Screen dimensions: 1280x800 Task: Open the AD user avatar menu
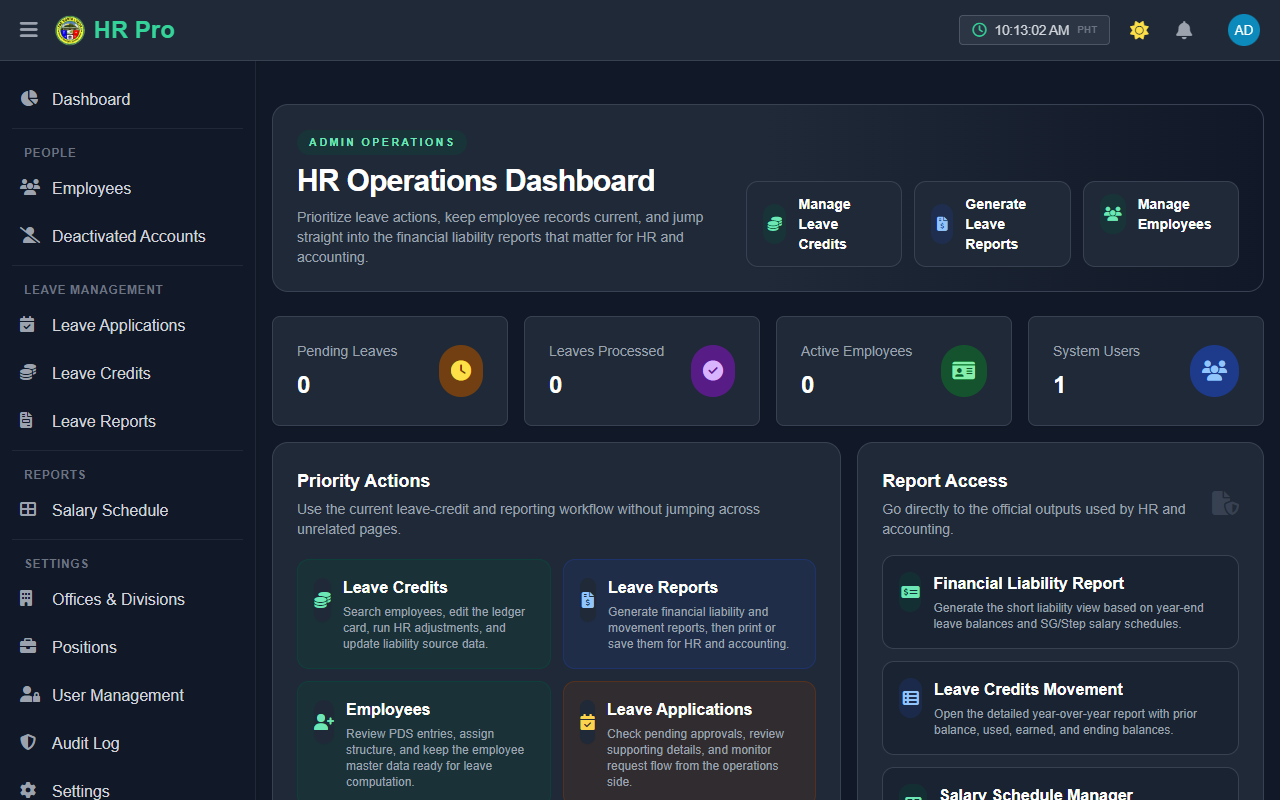point(1244,30)
